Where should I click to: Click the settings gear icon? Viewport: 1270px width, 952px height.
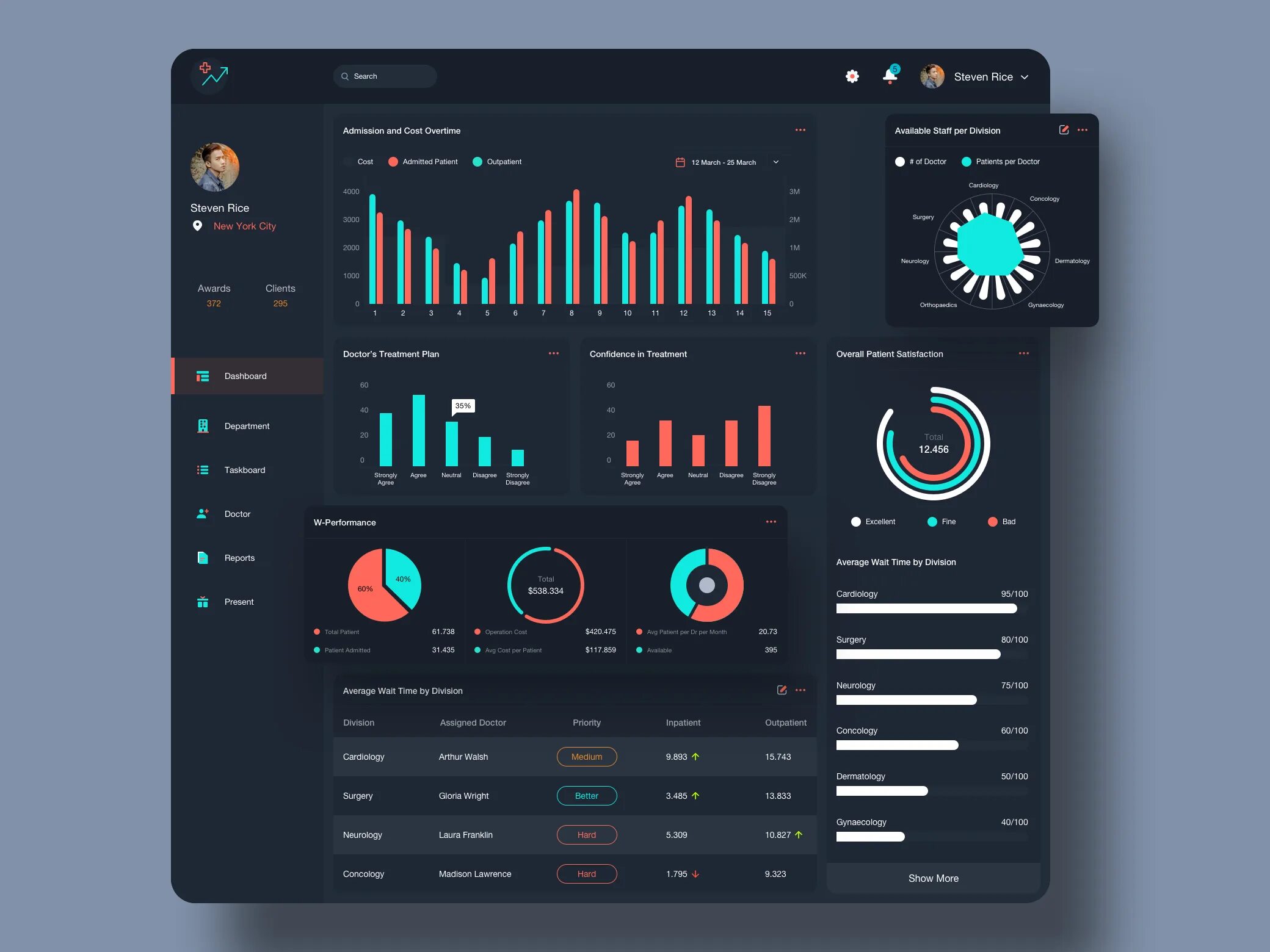click(854, 76)
